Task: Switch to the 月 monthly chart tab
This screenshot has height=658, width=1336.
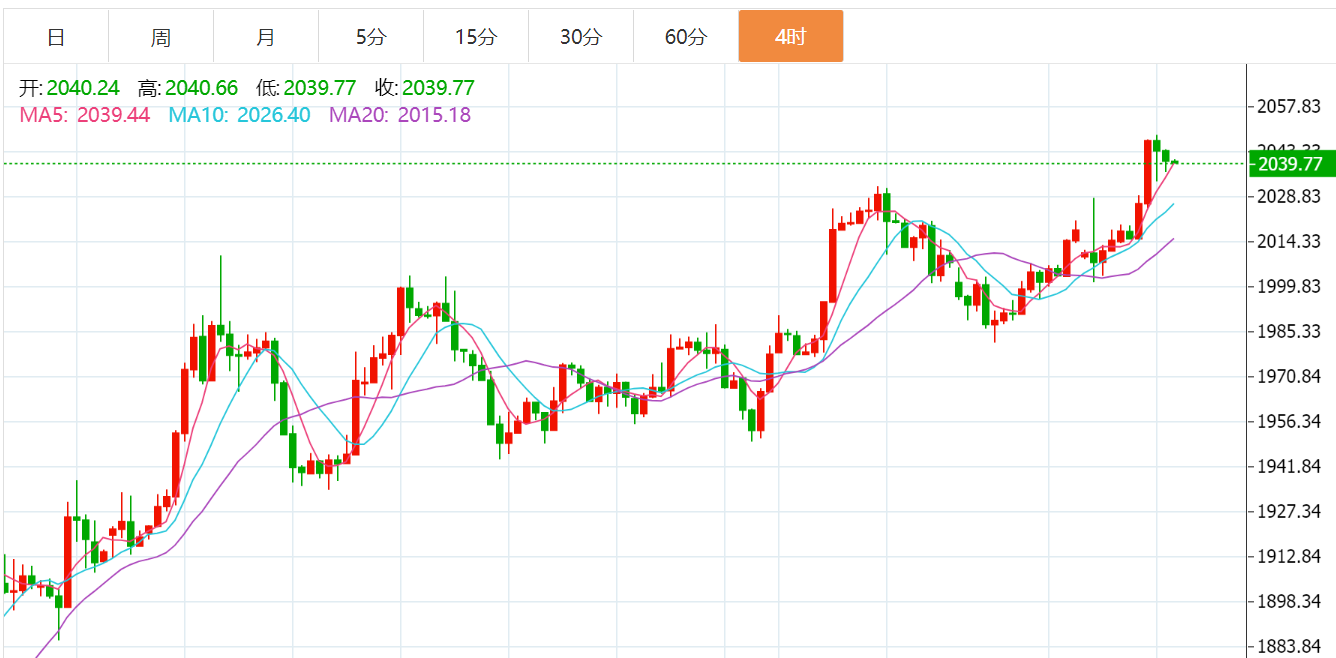Action: [x=266, y=37]
